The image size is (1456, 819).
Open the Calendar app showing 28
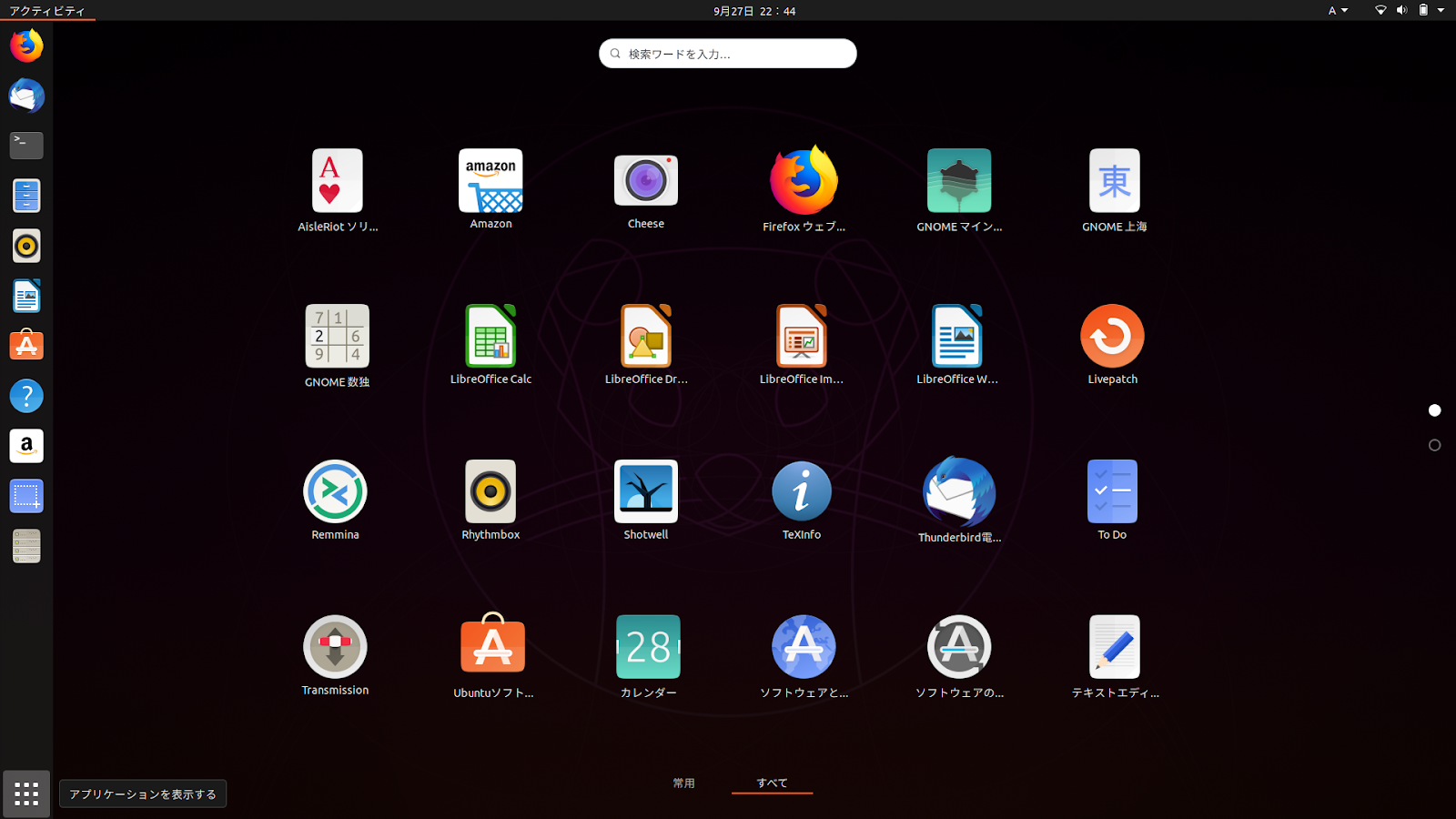click(x=648, y=647)
